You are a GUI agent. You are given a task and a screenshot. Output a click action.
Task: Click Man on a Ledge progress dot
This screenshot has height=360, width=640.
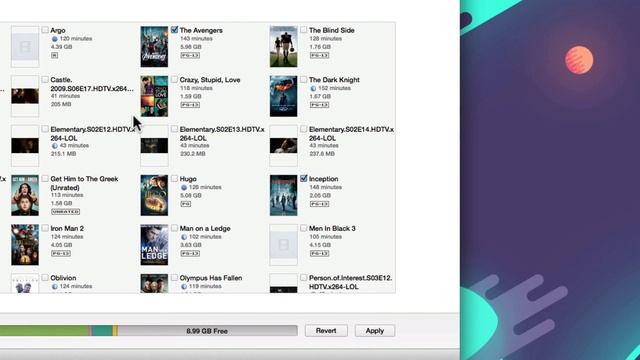(184, 237)
